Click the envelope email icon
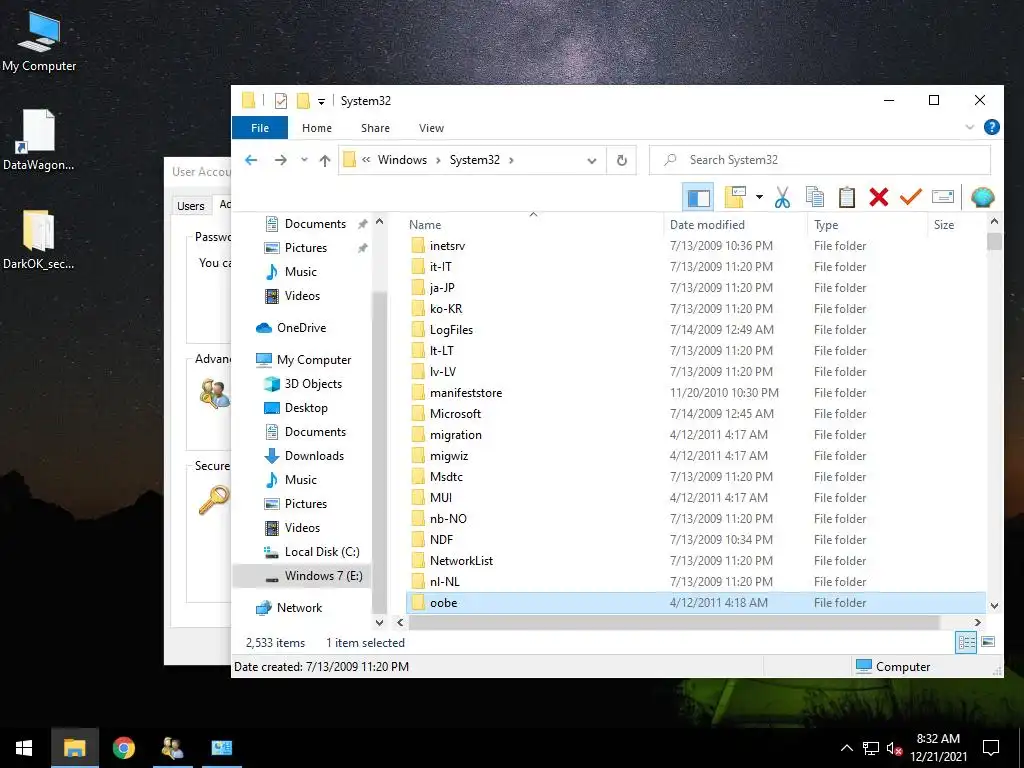The image size is (1024, 768). (x=942, y=197)
